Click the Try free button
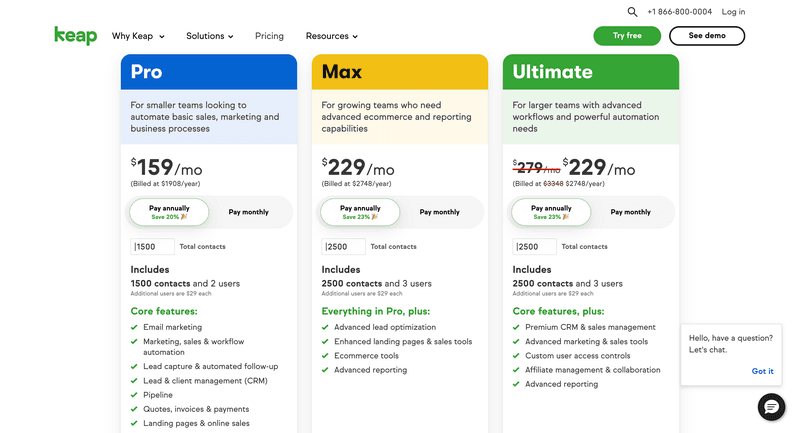 (627, 36)
